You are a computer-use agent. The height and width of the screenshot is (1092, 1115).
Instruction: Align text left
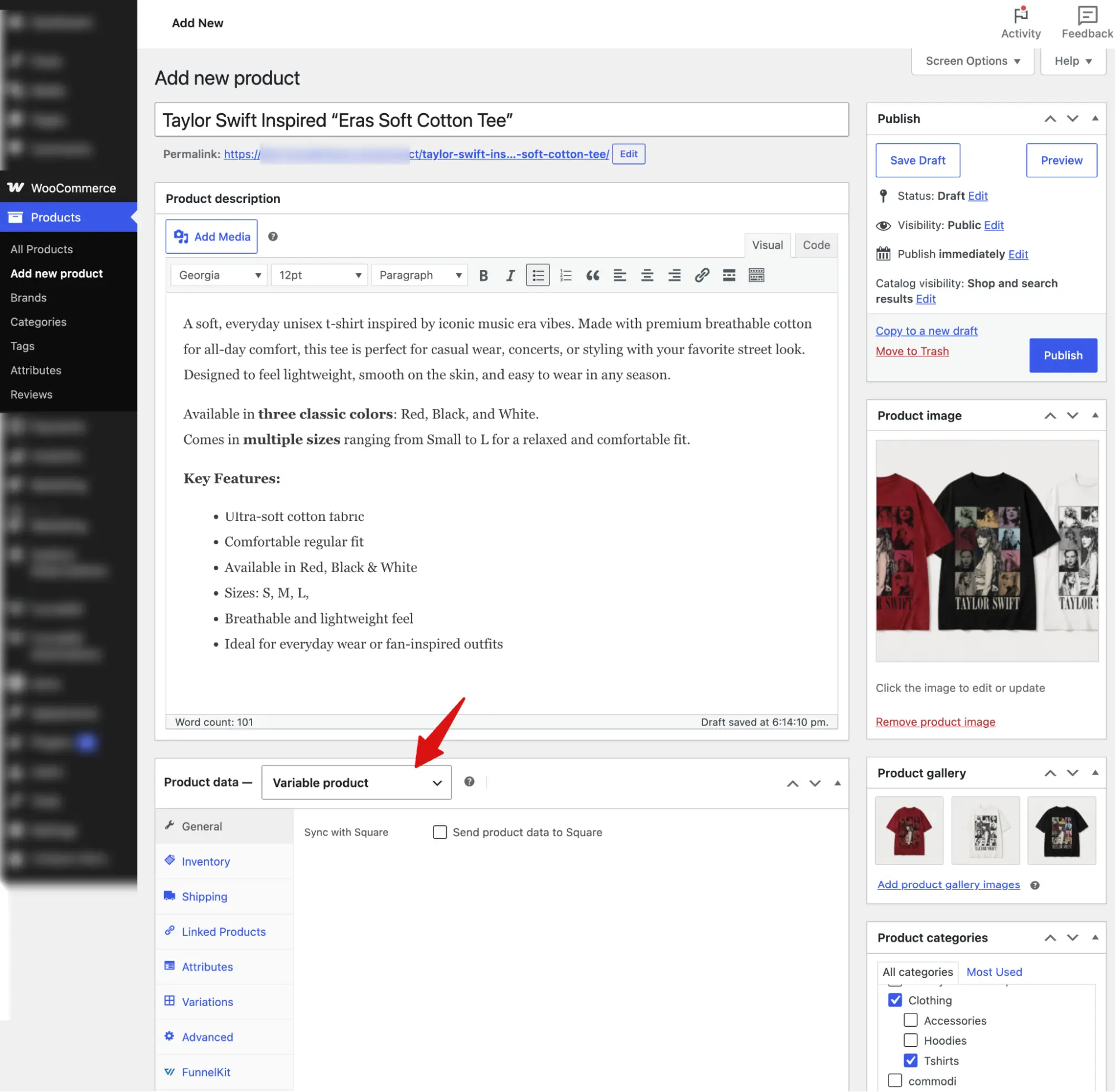(x=620, y=276)
